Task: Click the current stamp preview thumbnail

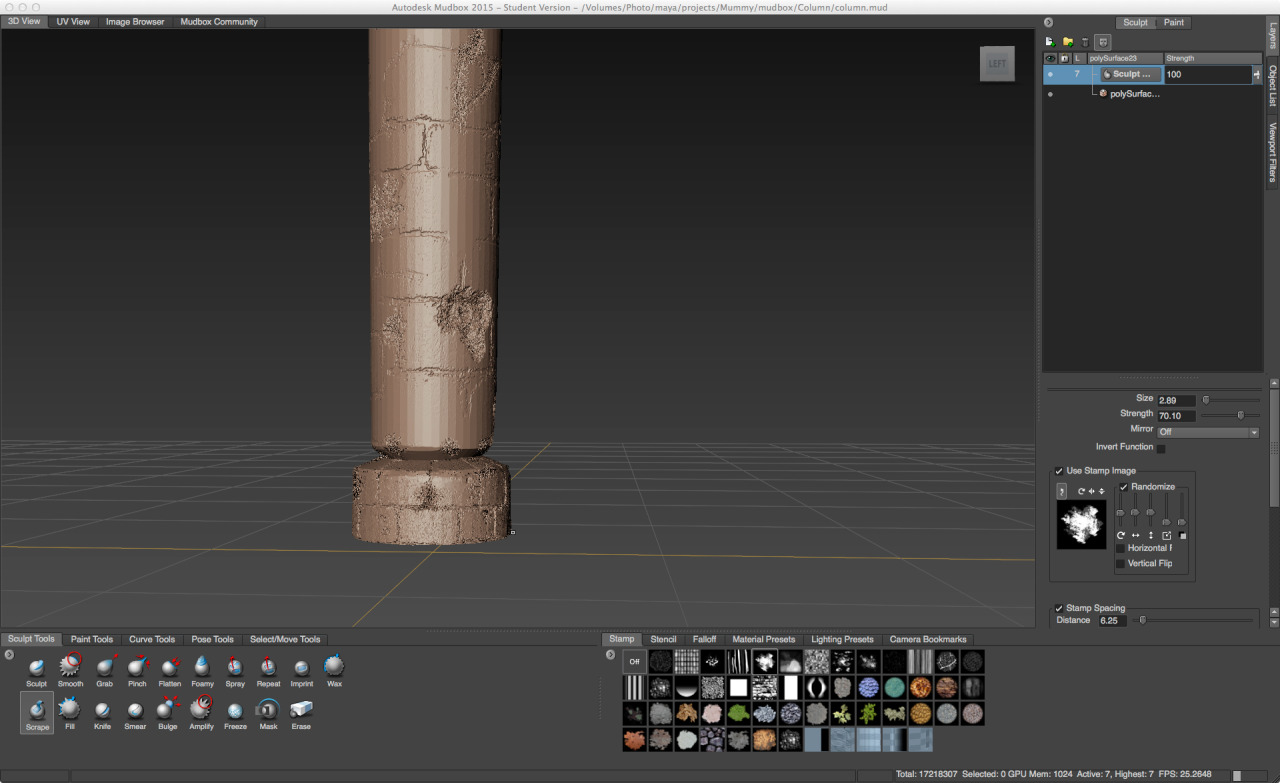Action: (1081, 524)
